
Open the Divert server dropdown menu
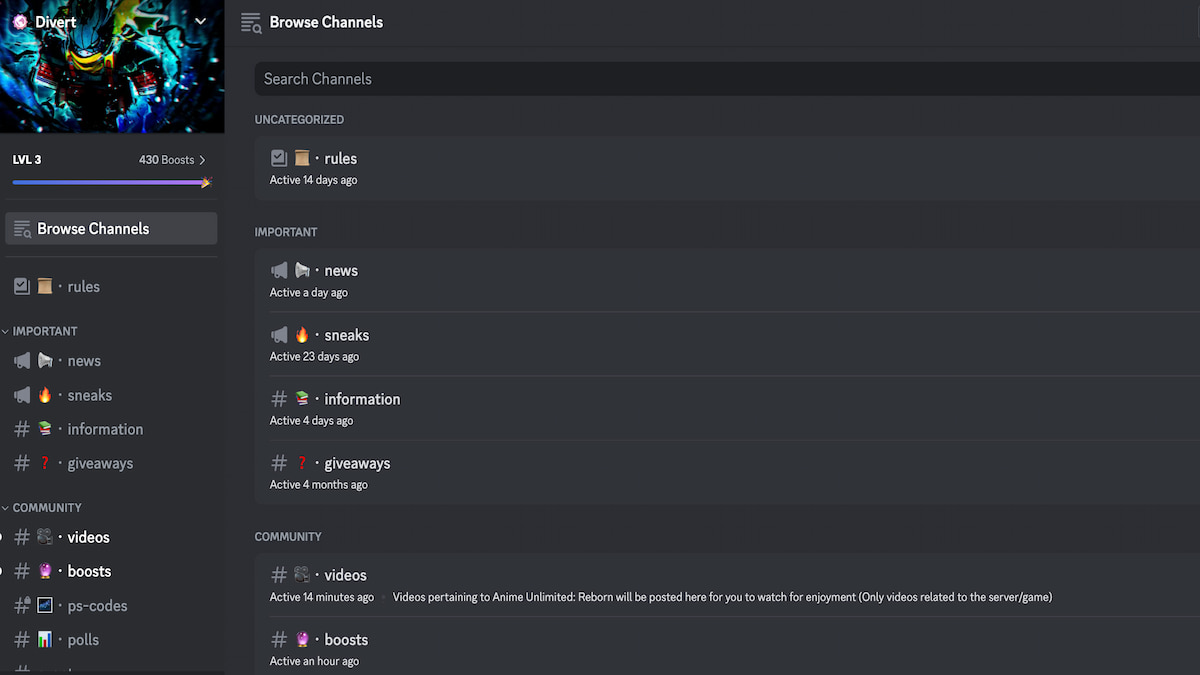200,20
